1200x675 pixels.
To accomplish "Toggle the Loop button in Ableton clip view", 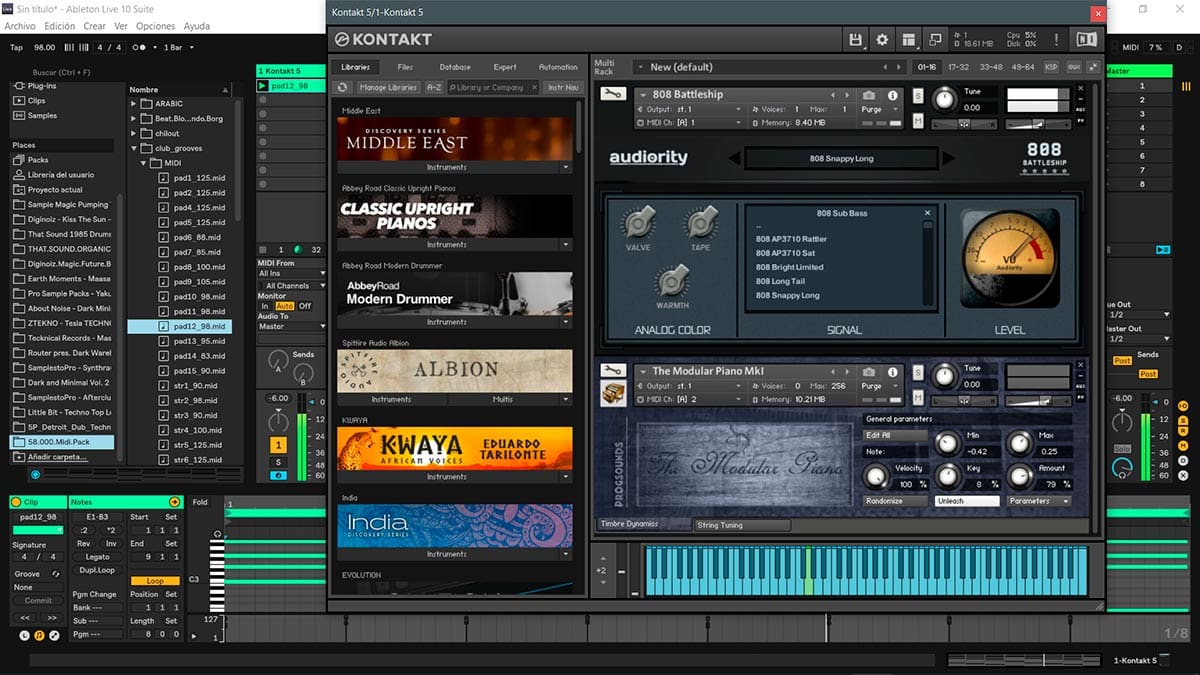I will pyautogui.click(x=155, y=581).
